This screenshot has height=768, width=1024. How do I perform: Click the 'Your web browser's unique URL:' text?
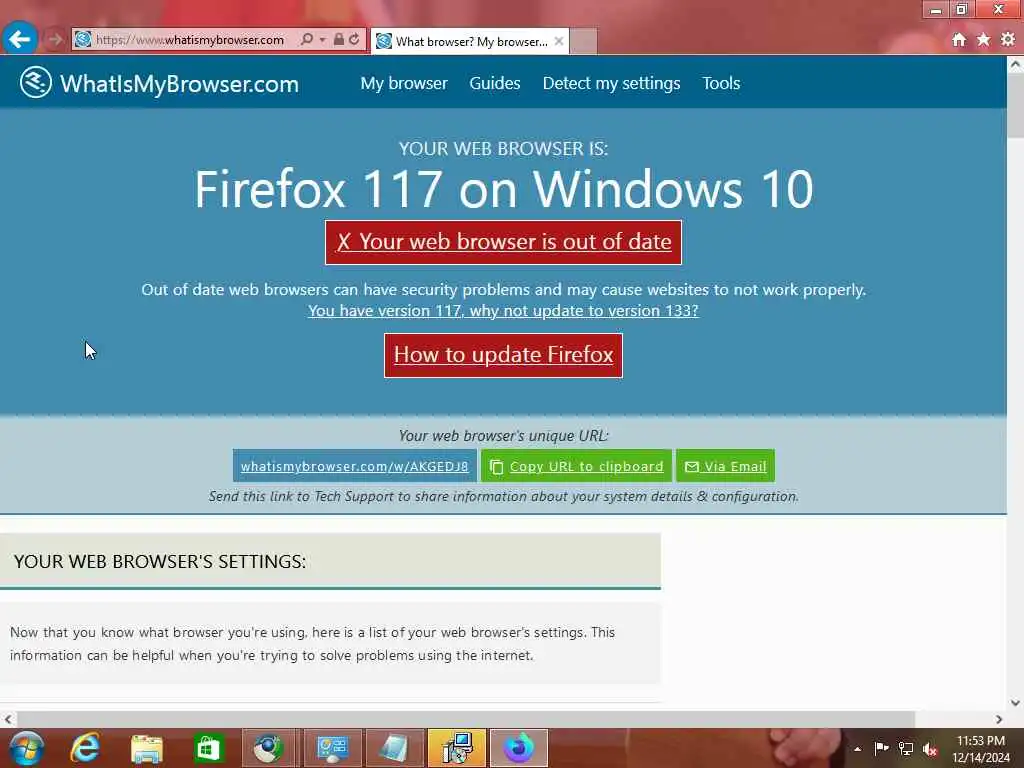pos(504,436)
